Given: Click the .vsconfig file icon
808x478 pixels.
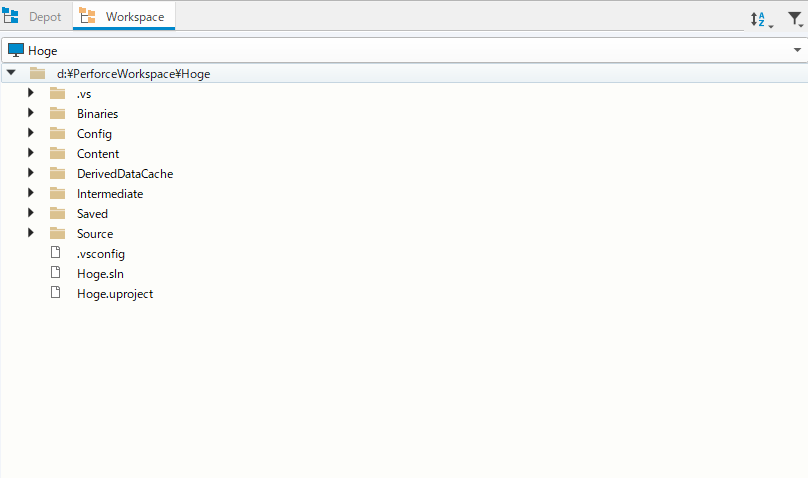Looking at the screenshot, I should tap(56, 252).
